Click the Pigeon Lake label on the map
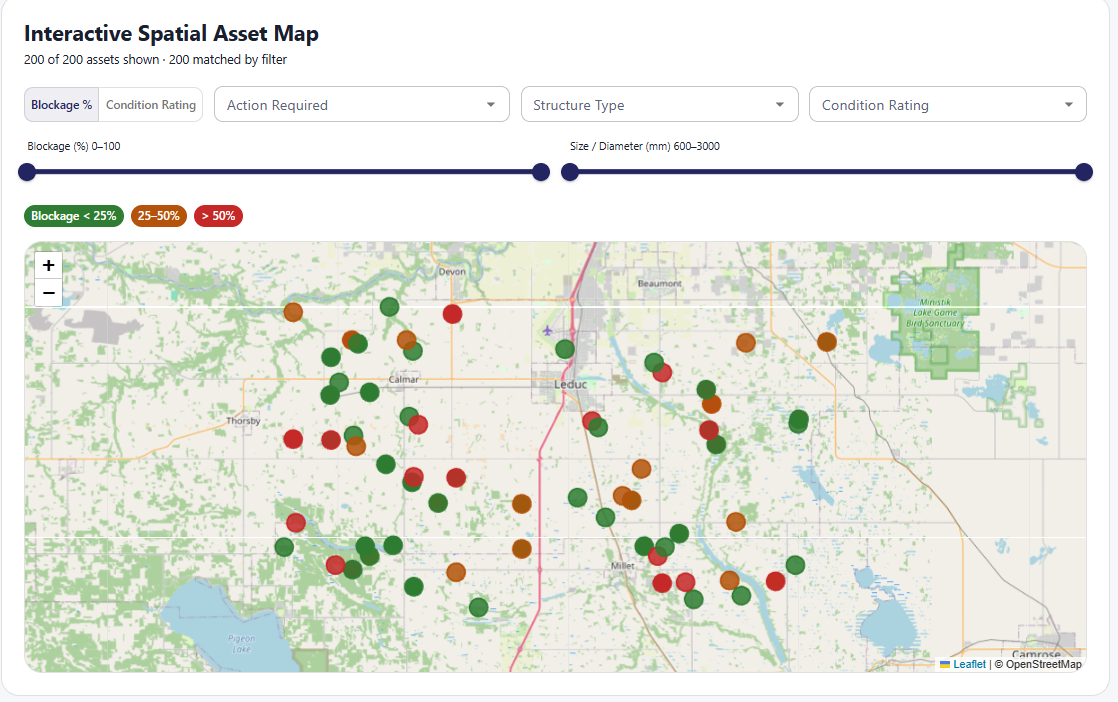The height and width of the screenshot is (702, 1118). coord(241,644)
